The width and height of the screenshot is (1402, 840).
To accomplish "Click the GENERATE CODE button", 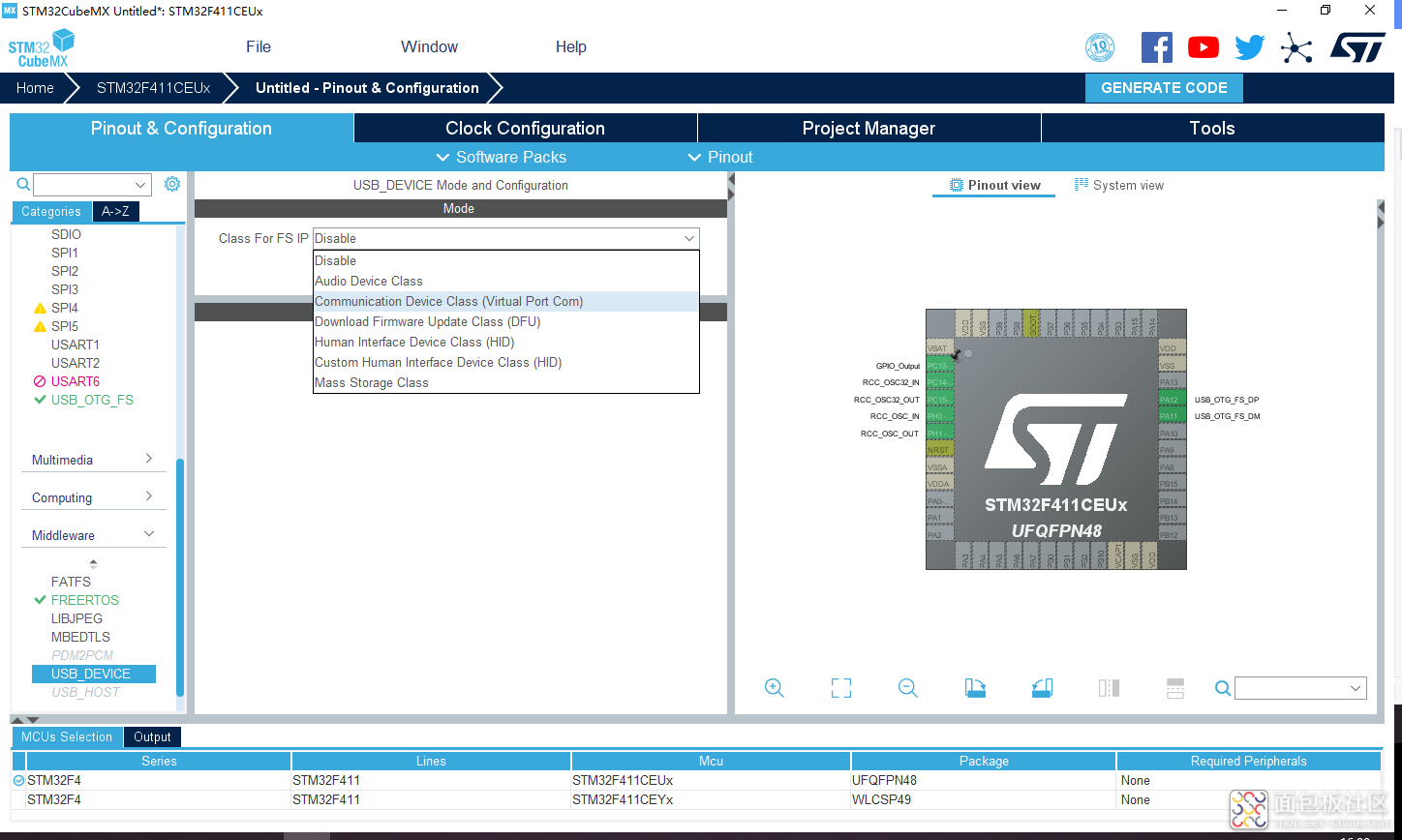I will click(x=1164, y=88).
